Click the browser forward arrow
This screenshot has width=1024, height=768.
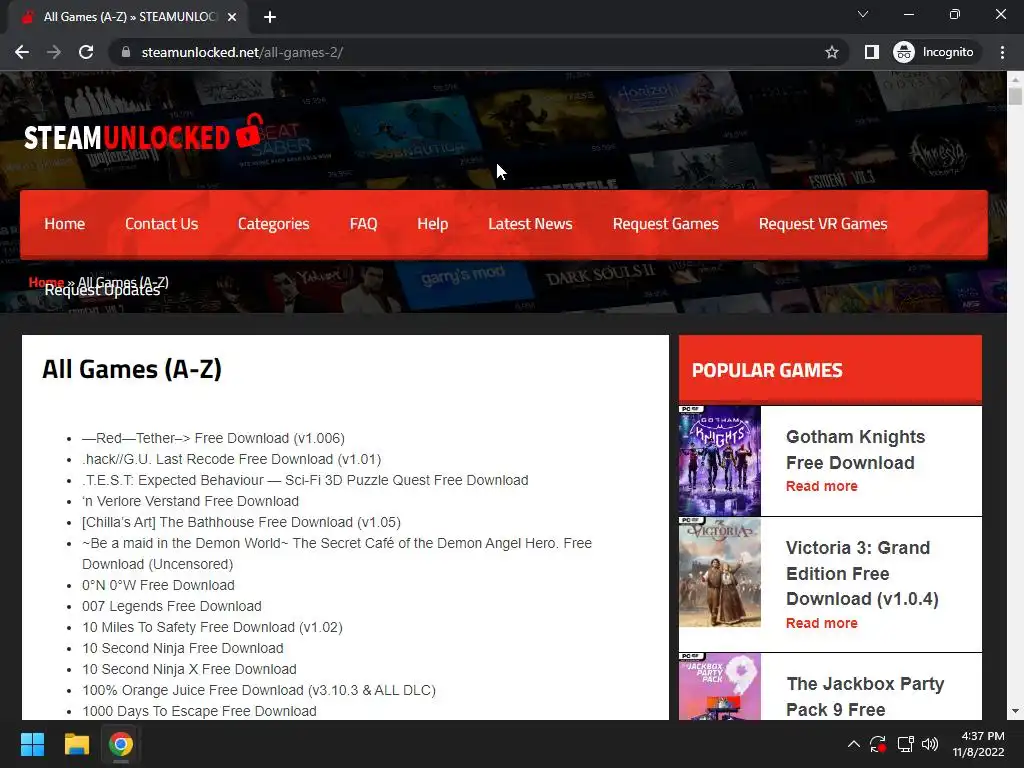point(54,52)
